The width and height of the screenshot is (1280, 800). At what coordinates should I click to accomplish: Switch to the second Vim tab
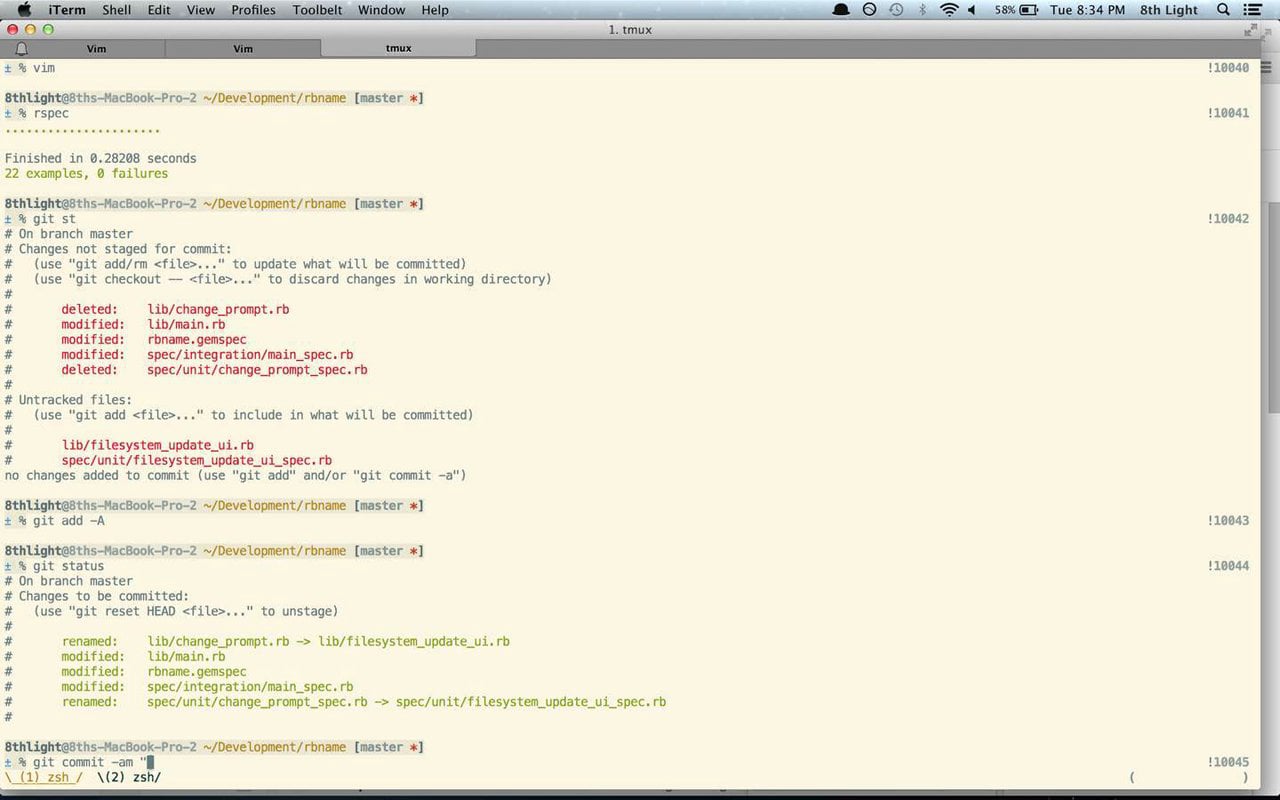tap(243, 48)
